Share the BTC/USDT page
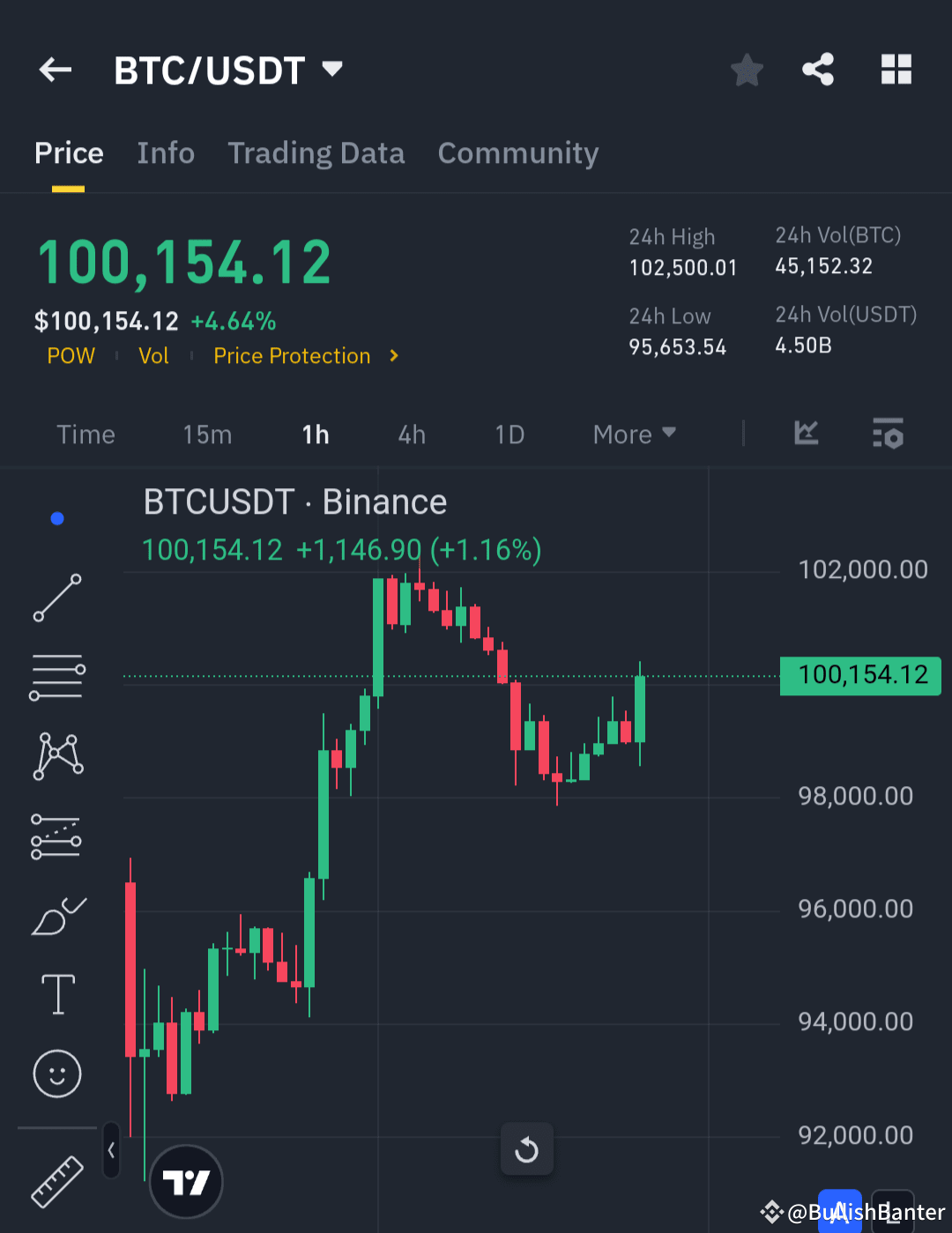The image size is (952, 1233). [x=817, y=70]
